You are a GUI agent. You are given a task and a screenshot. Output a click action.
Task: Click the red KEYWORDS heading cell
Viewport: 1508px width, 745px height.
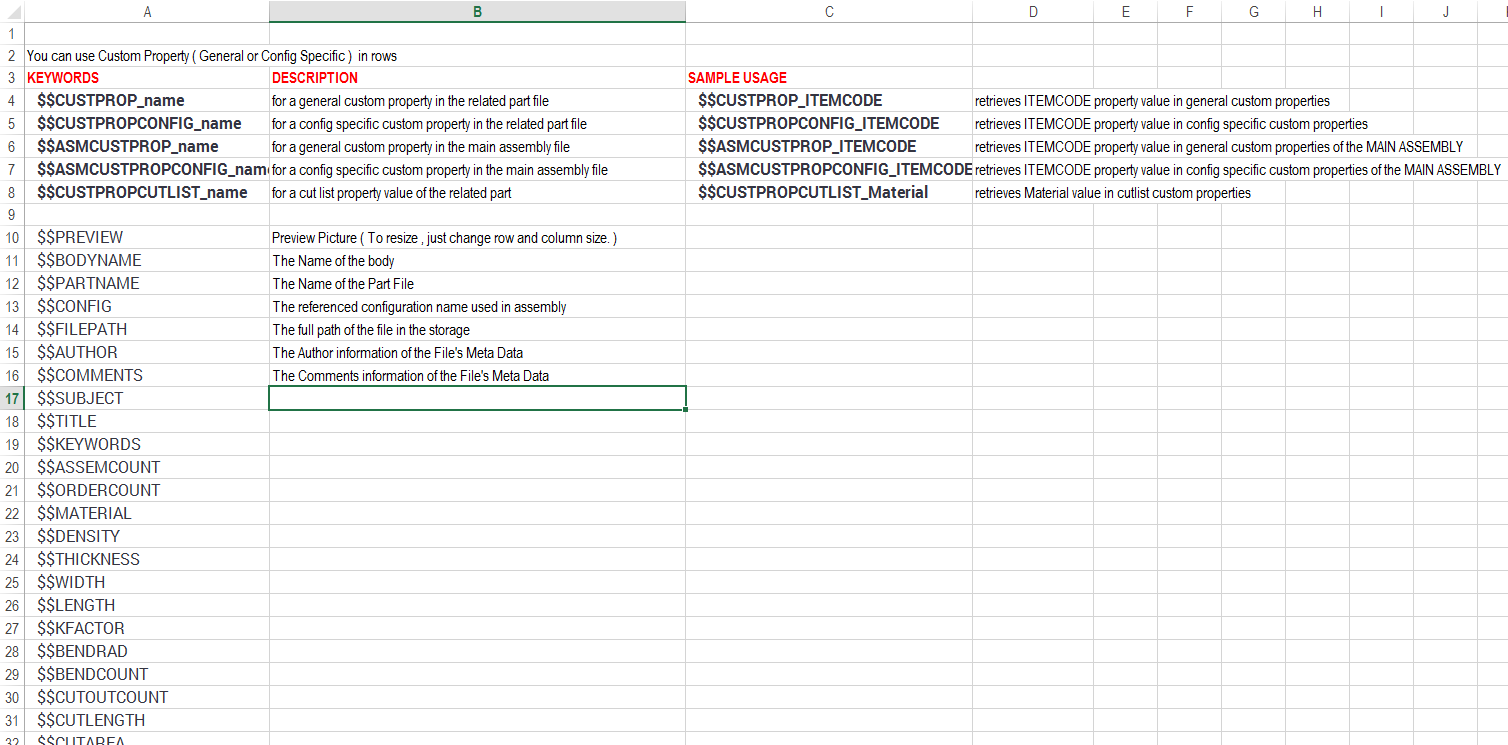point(147,77)
